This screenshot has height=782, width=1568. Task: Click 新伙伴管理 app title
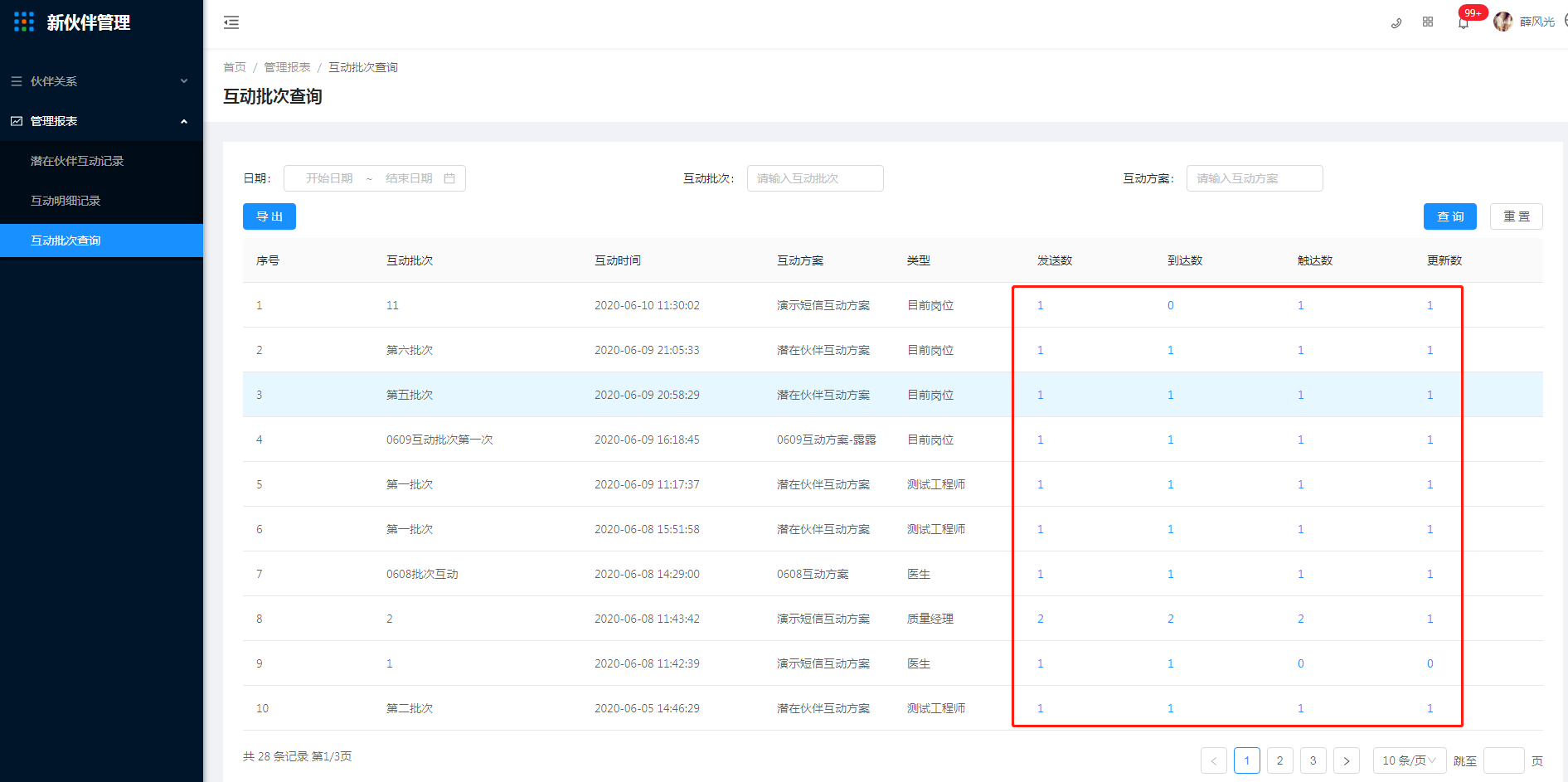(89, 22)
